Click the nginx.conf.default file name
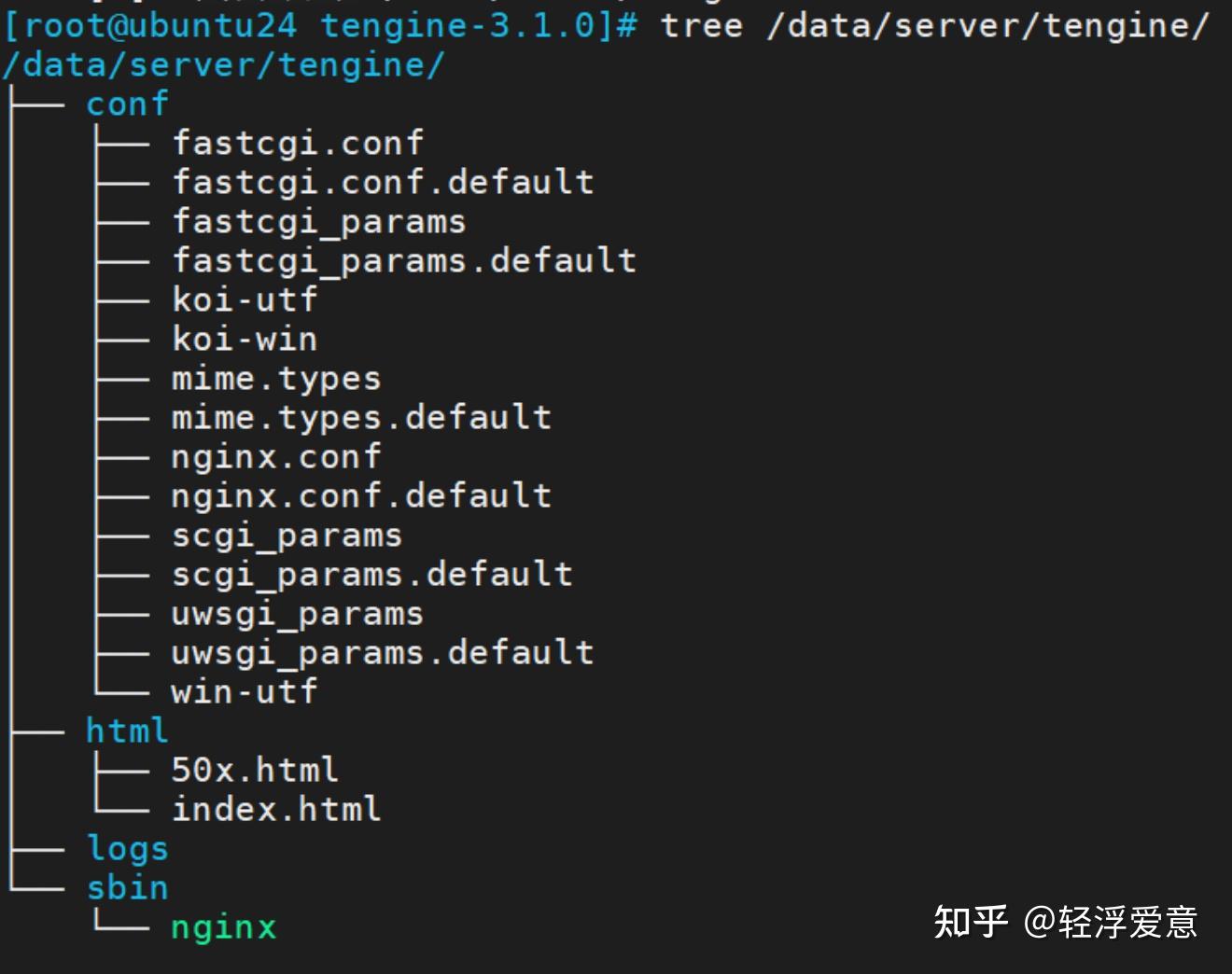The width and height of the screenshot is (1232, 974). coord(361,495)
